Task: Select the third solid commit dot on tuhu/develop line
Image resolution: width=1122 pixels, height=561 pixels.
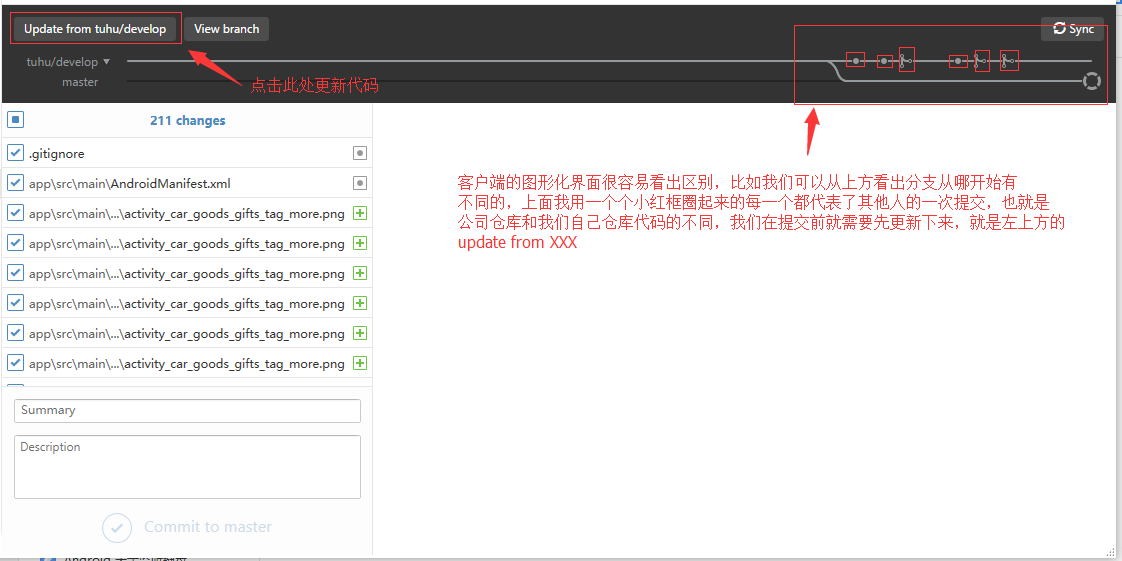Action: 958,62
